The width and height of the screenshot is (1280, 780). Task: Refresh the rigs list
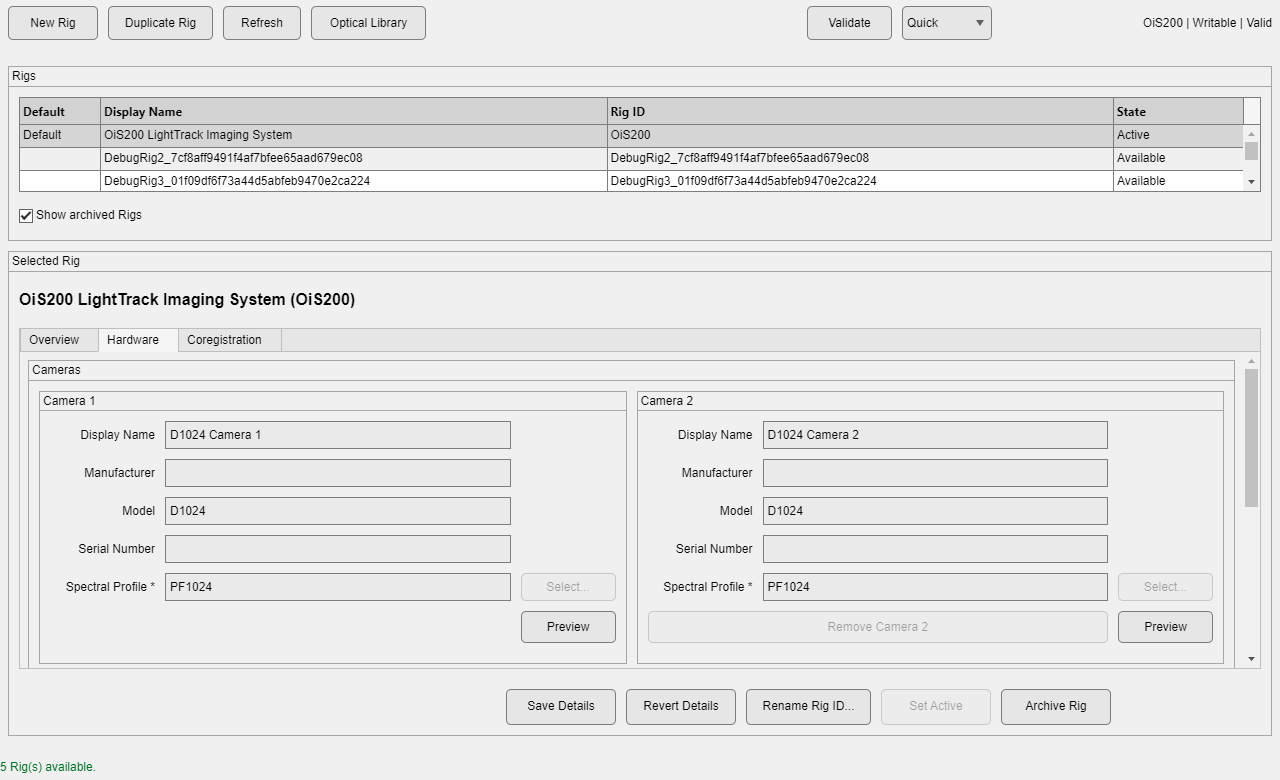click(x=262, y=23)
